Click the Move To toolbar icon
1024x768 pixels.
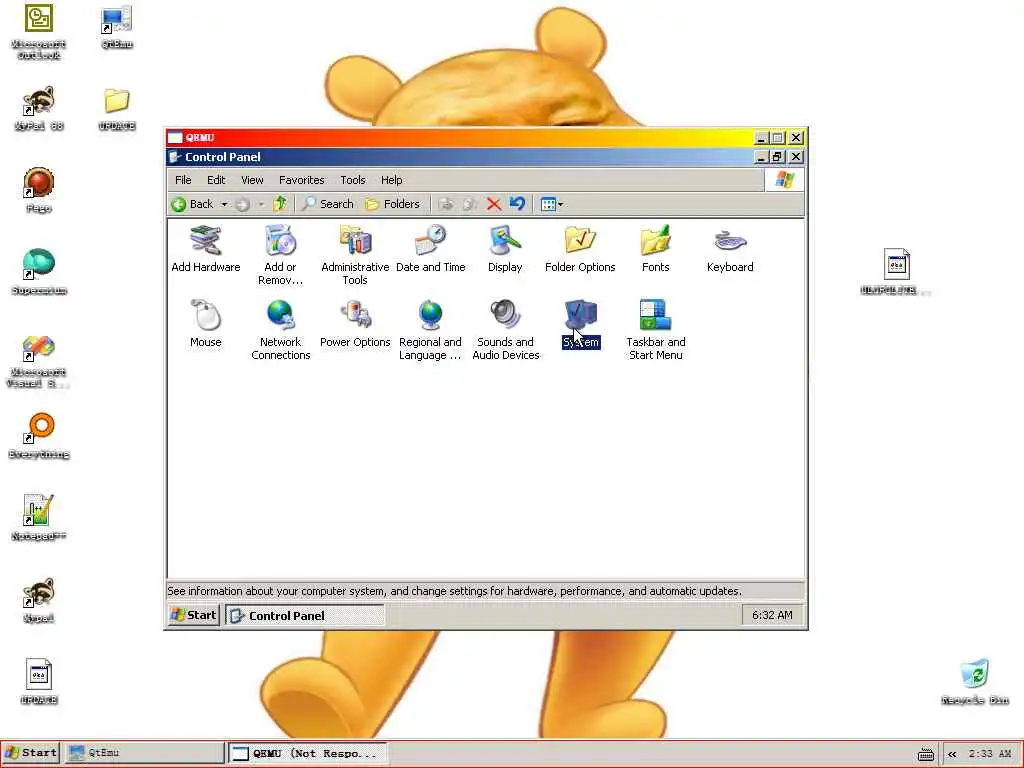click(446, 204)
